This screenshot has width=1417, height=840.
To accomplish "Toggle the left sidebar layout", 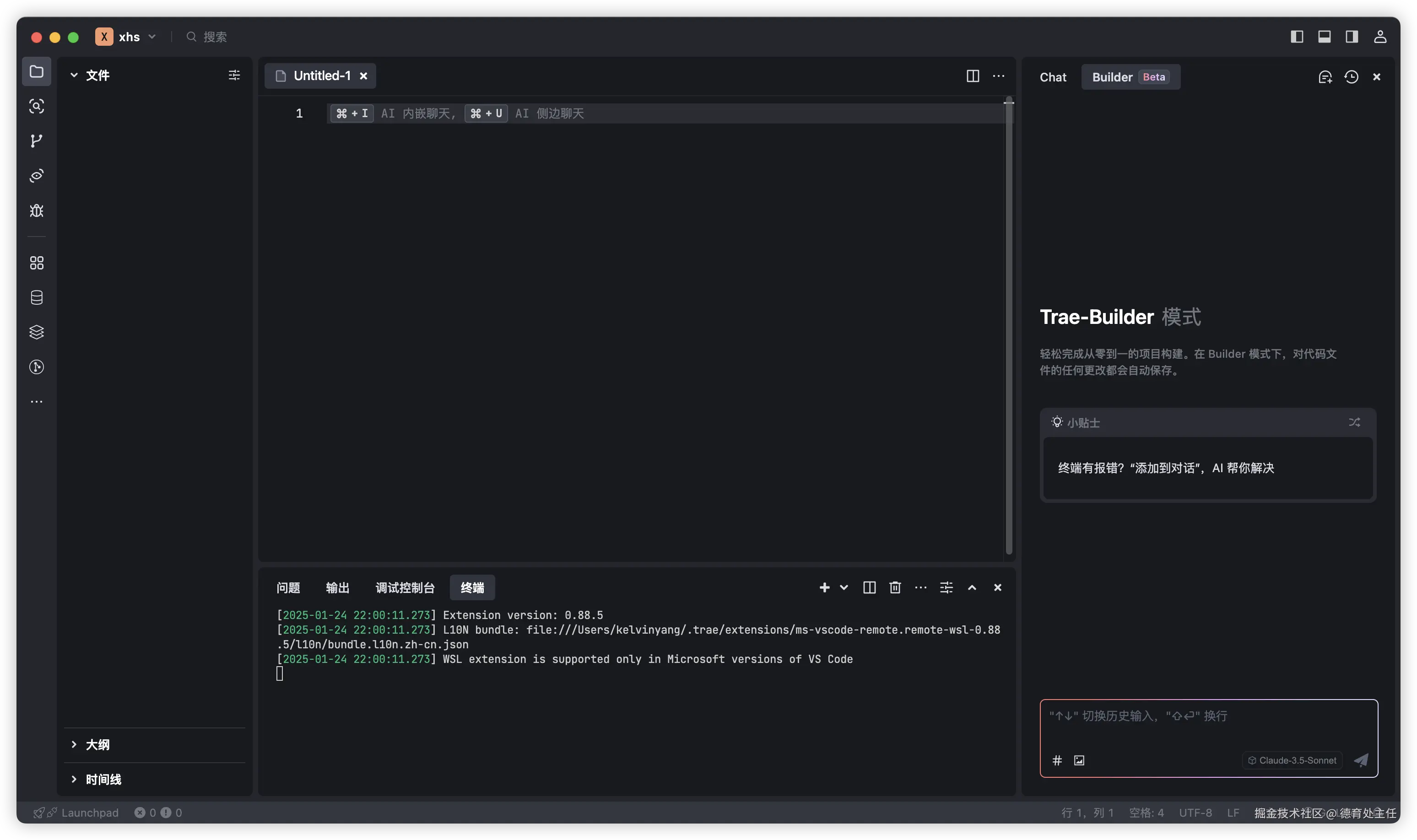I will pos(1297,37).
